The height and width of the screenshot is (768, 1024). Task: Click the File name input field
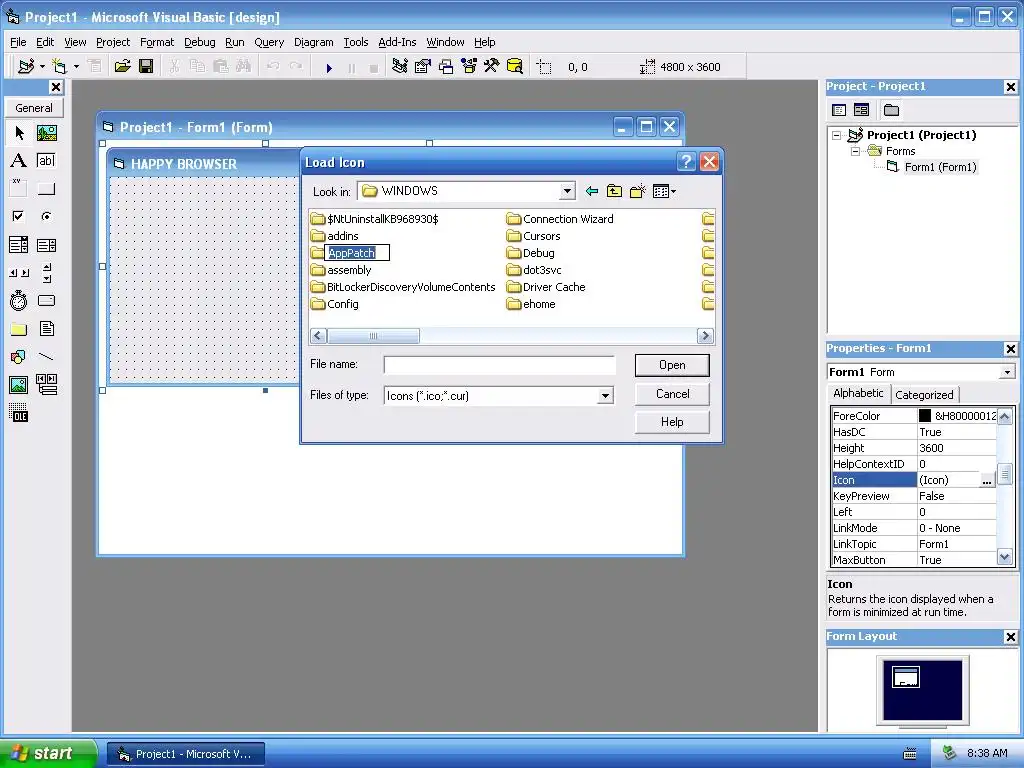point(500,365)
